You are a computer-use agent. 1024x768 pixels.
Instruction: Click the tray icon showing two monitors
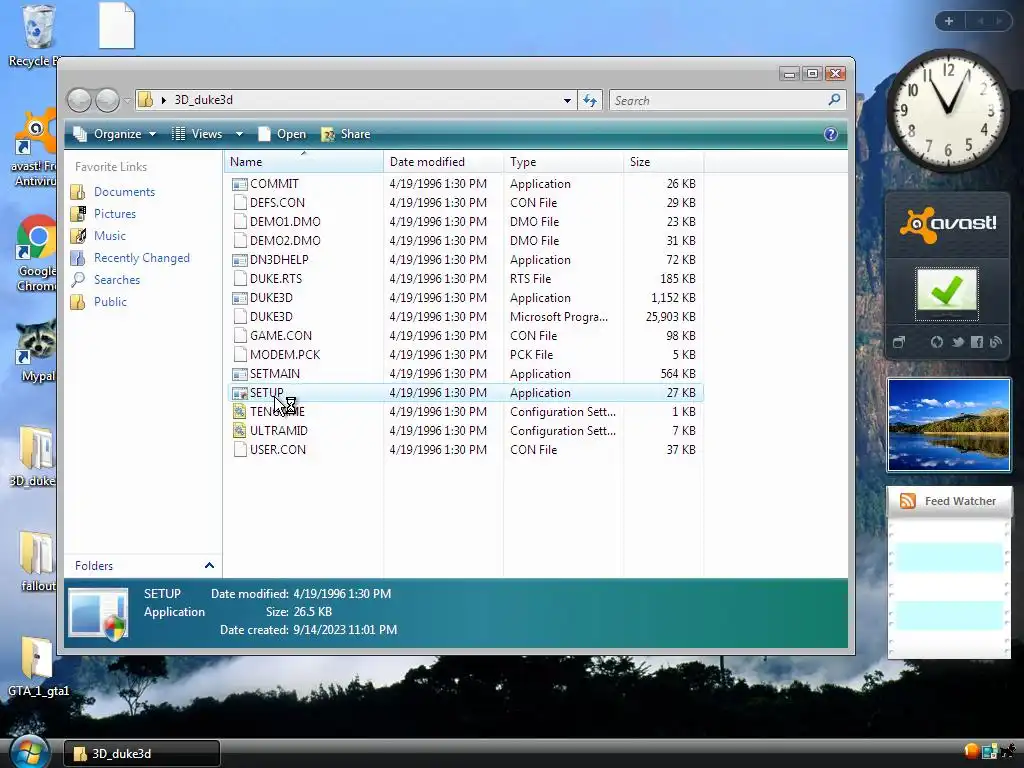pos(990,751)
